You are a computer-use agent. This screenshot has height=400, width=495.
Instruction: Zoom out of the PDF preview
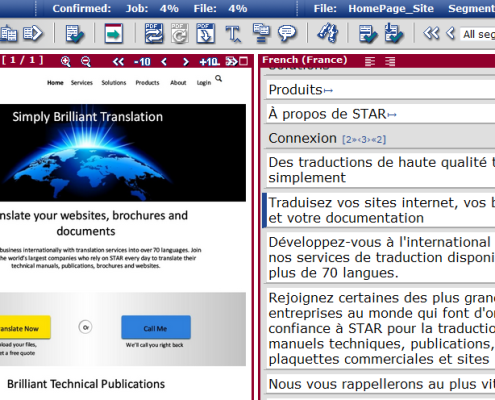(x=86, y=62)
